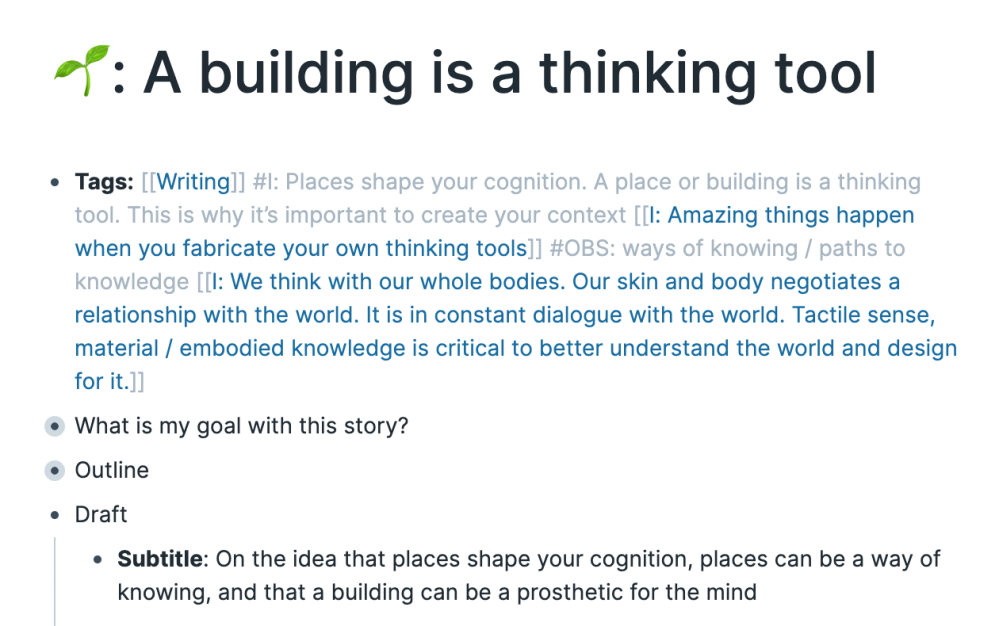Viewport: 999px width, 626px height.
Task: Expand collapsed bullet 'What is my goal'
Action: coord(55,426)
